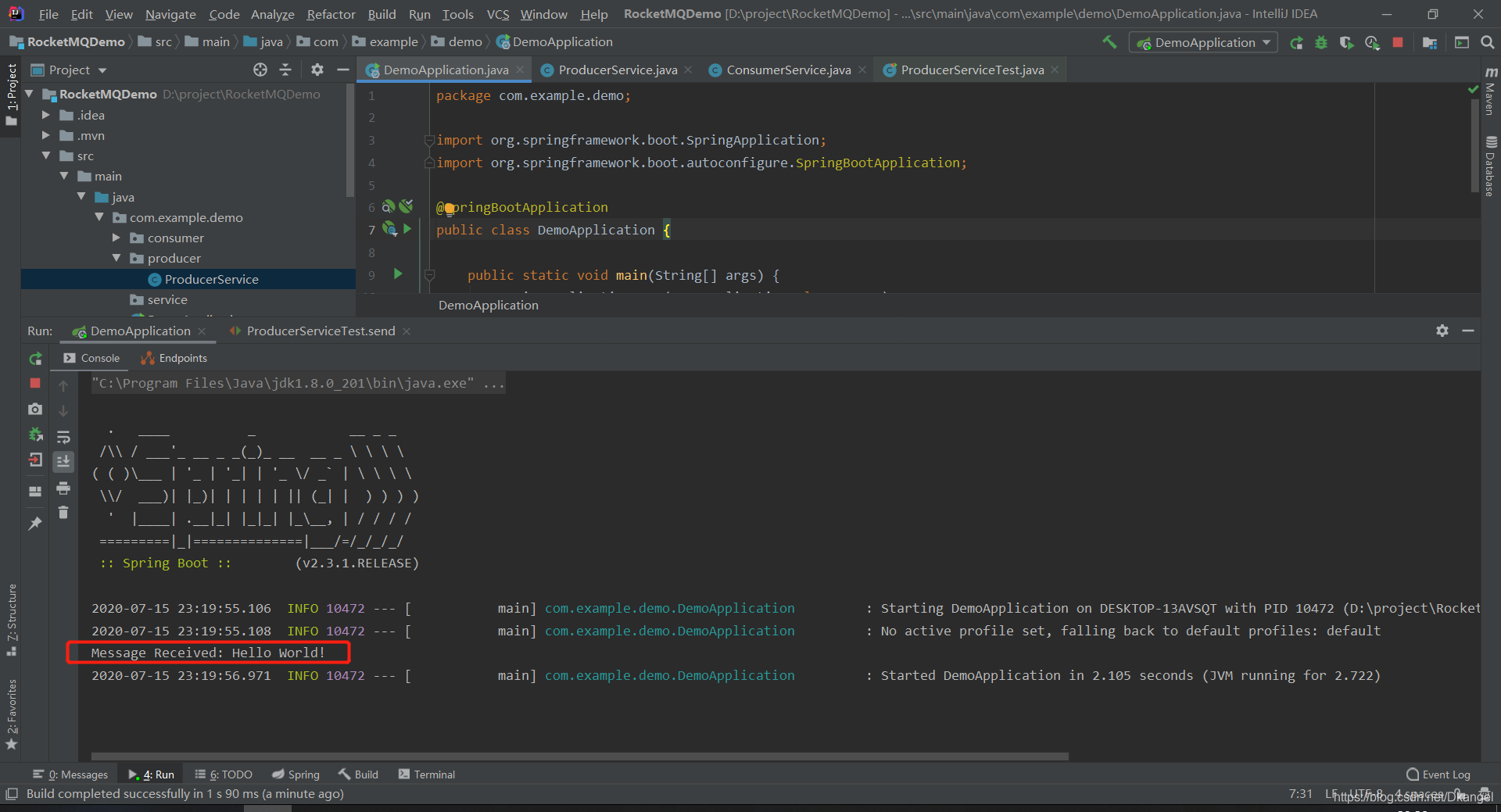Image resolution: width=1501 pixels, height=812 pixels.
Task: Switch to ProducerService.java tab
Action: [x=616, y=70]
